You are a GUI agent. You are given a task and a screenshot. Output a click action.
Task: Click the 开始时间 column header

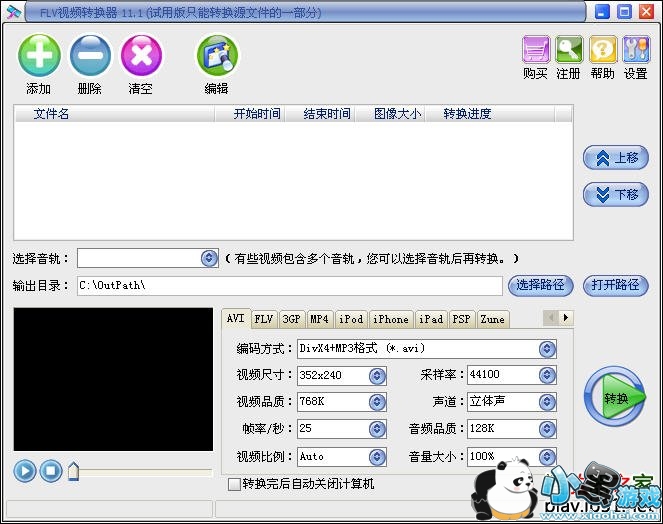click(x=250, y=114)
